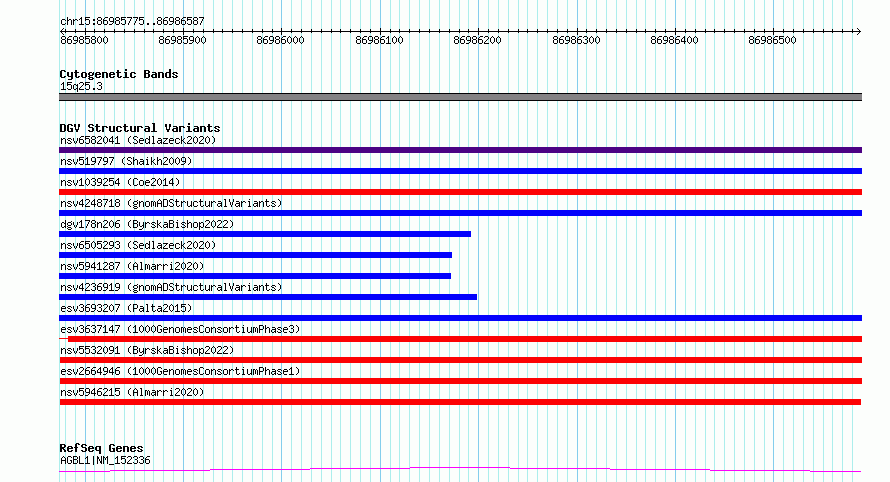Open the RefSeq Genes track title
The image size is (890, 482).
click(101, 448)
